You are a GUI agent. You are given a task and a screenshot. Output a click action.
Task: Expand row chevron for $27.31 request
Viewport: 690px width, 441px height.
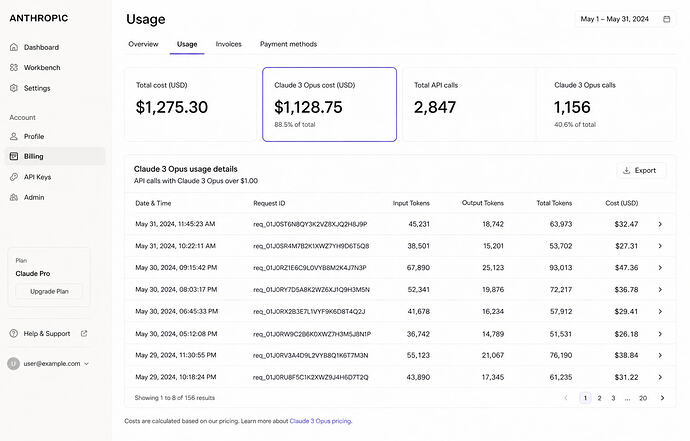(x=660, y=246)
